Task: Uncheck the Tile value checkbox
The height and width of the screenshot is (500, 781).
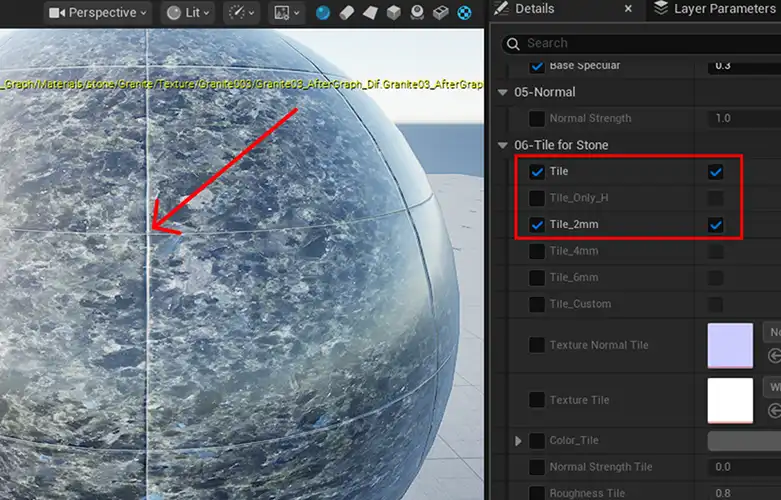Action: click(x=716, y=172)
